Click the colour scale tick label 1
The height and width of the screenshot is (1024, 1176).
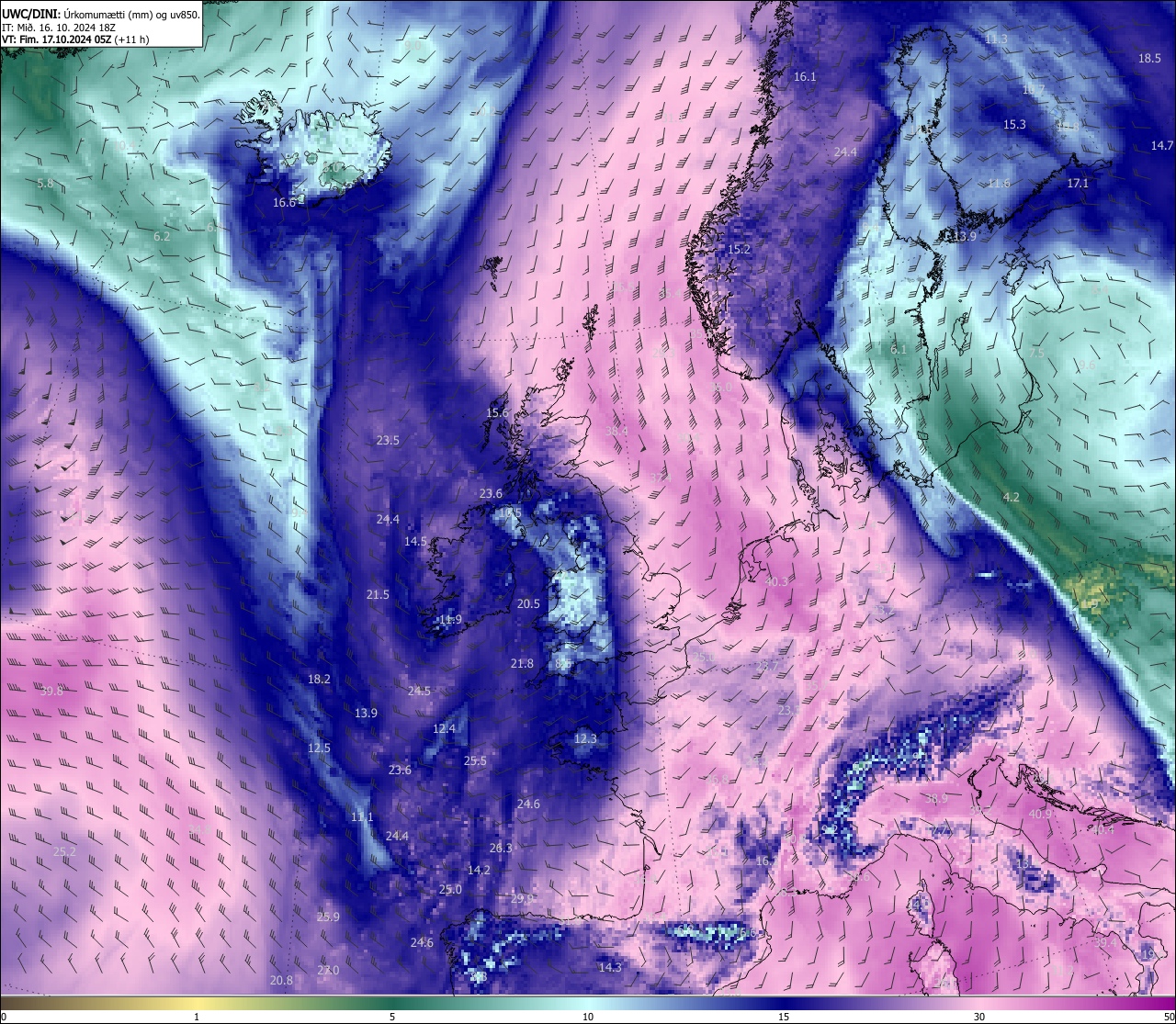tap(197, 1017)
